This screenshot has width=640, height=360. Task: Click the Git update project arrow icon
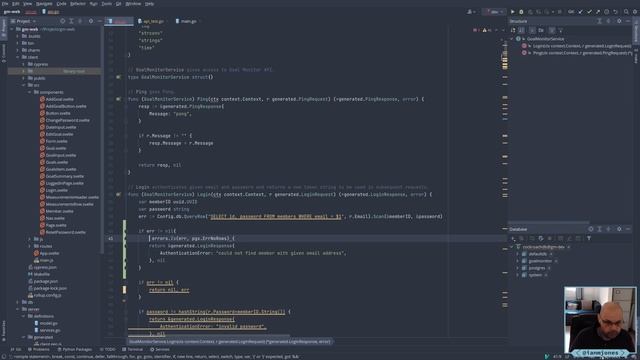580,12
